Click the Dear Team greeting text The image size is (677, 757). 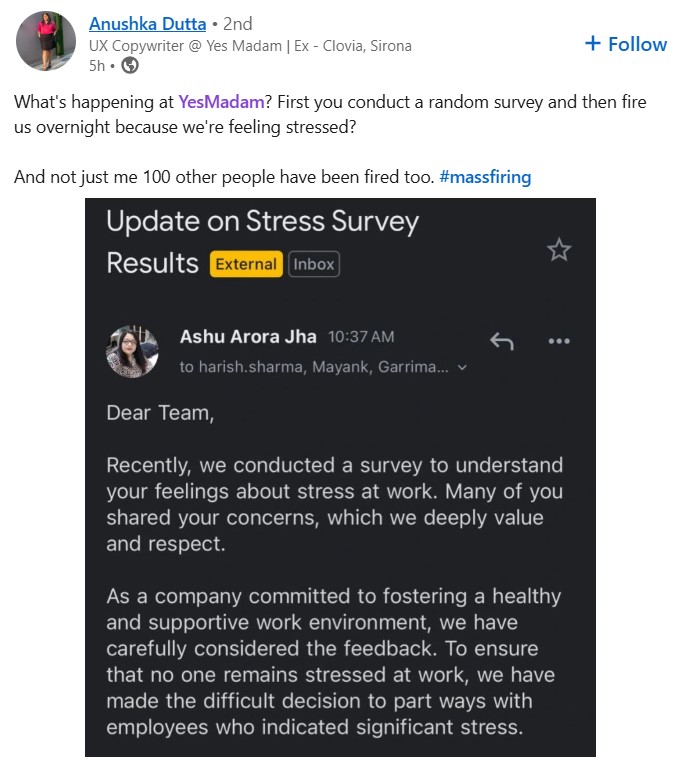(x=160, y=413)
